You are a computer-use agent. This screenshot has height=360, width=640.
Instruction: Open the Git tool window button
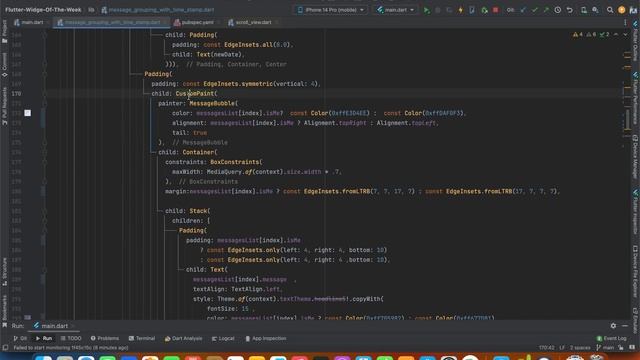[20, 338]
